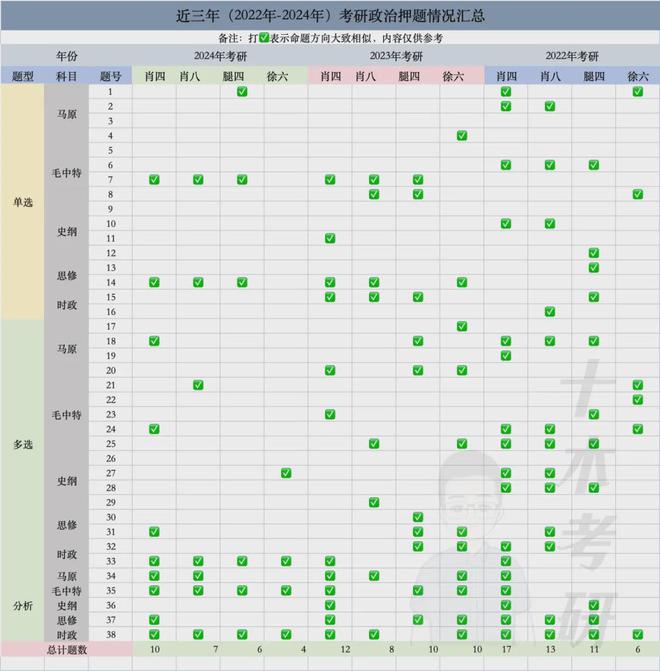Select the total value 12 in the bottom row
660x671 pixels.
345,650
